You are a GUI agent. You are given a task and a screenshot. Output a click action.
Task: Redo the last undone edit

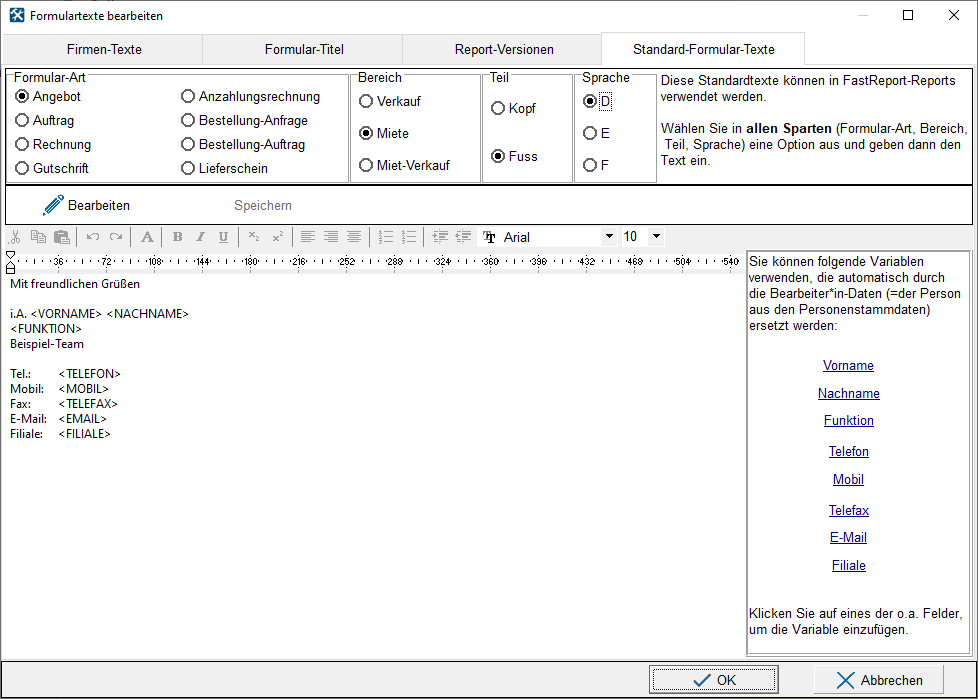(116, 237)
